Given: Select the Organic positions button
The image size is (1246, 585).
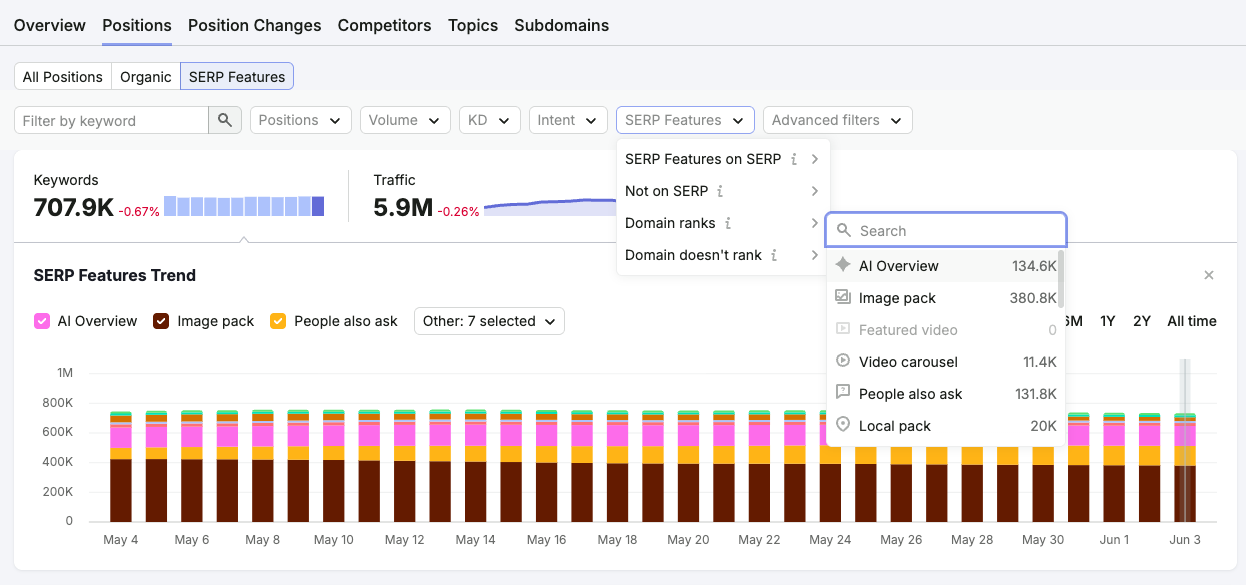Looking at the screenshot, I should pyautogui.click(x=146, y=77).
